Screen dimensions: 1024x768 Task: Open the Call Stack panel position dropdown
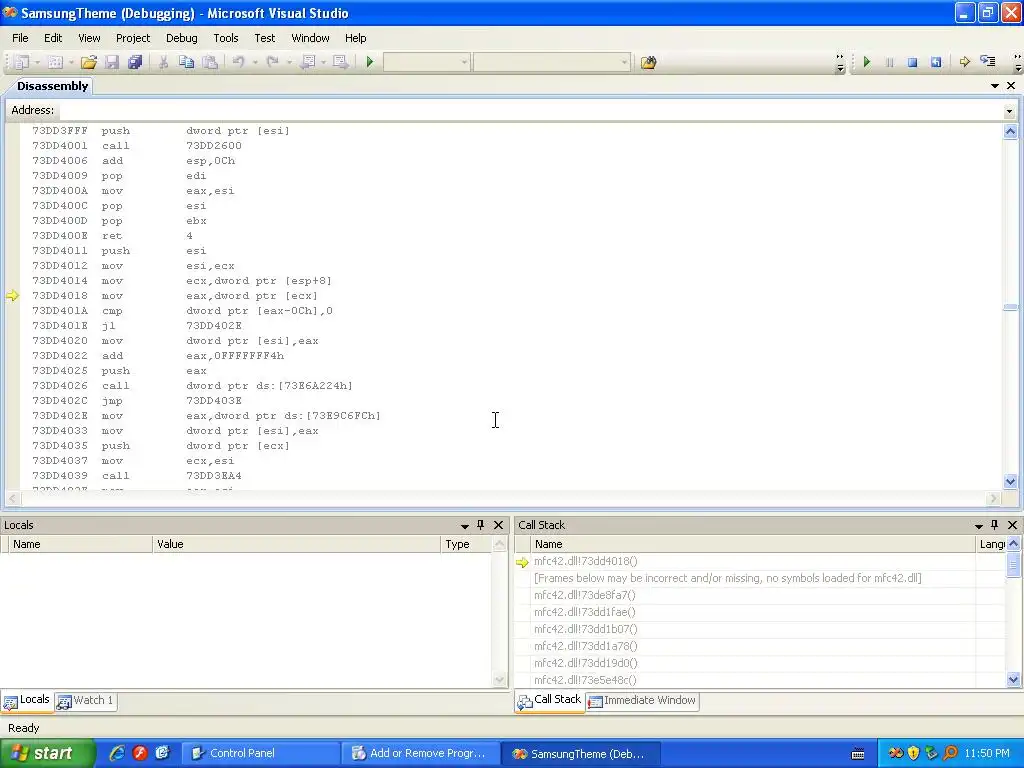pos(978,525)
